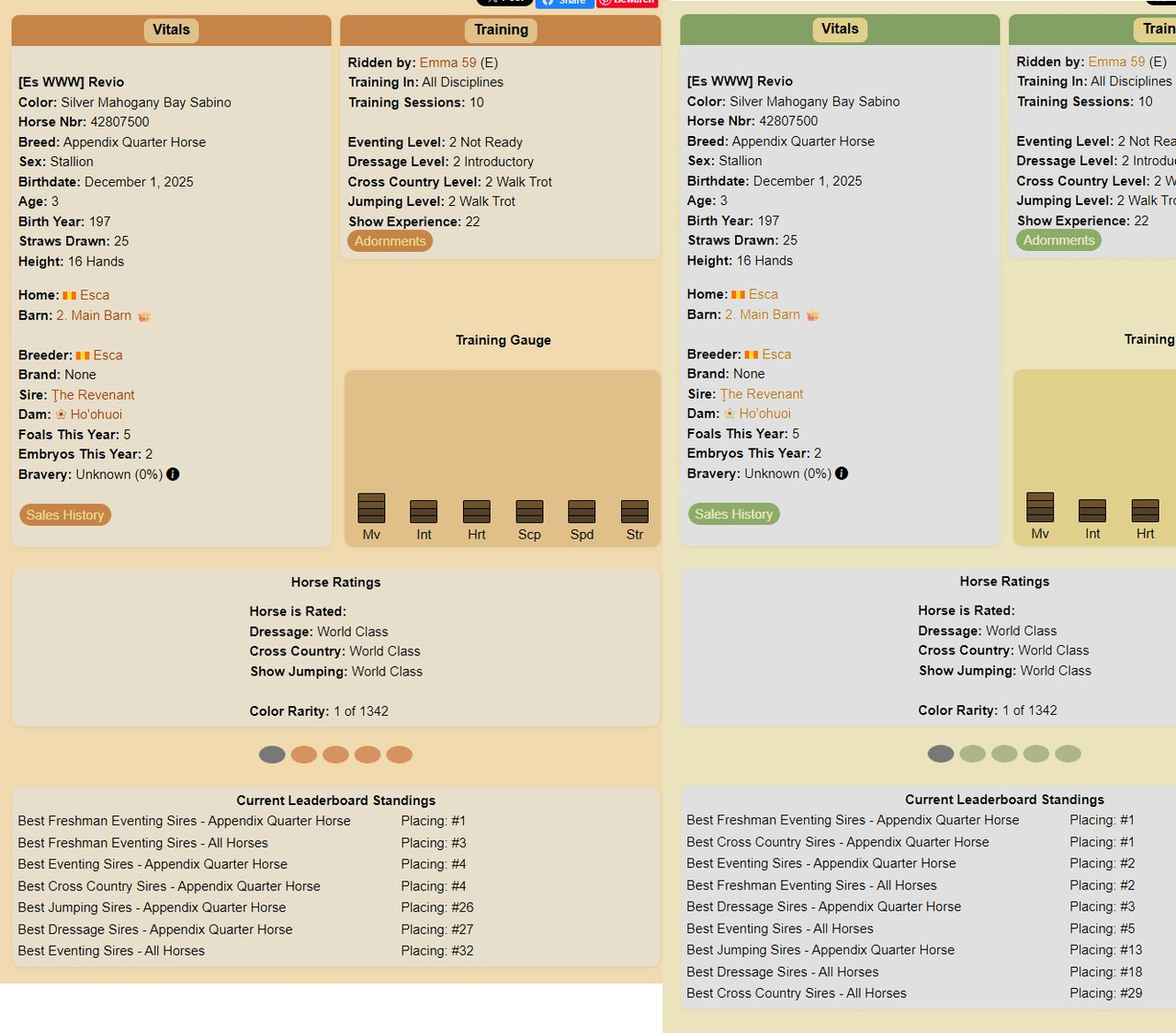Screen dimensions: 1176x1033
Task: Click the Str training gauge bar
Action: pyautogui.click(x=635, y=511)
